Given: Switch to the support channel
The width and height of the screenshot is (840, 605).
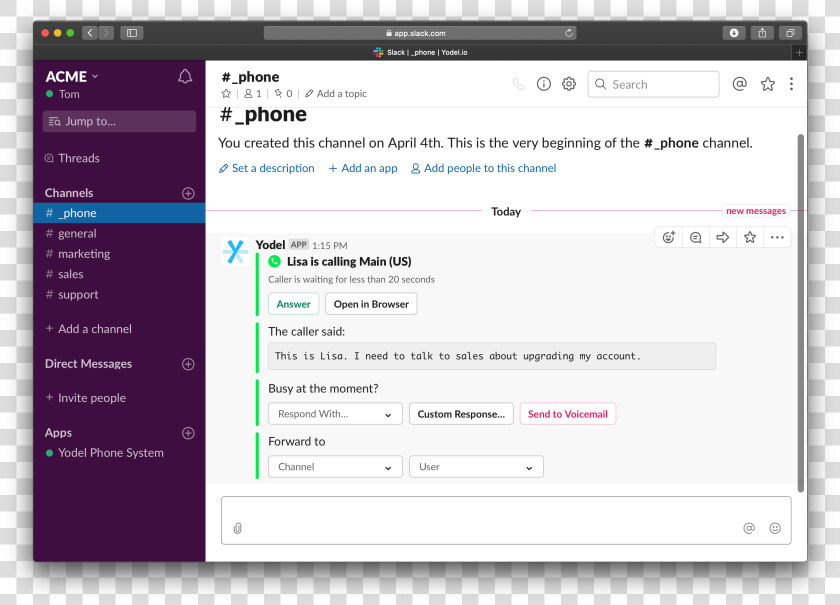Looking at the screenshot, I should click(119, 295).
